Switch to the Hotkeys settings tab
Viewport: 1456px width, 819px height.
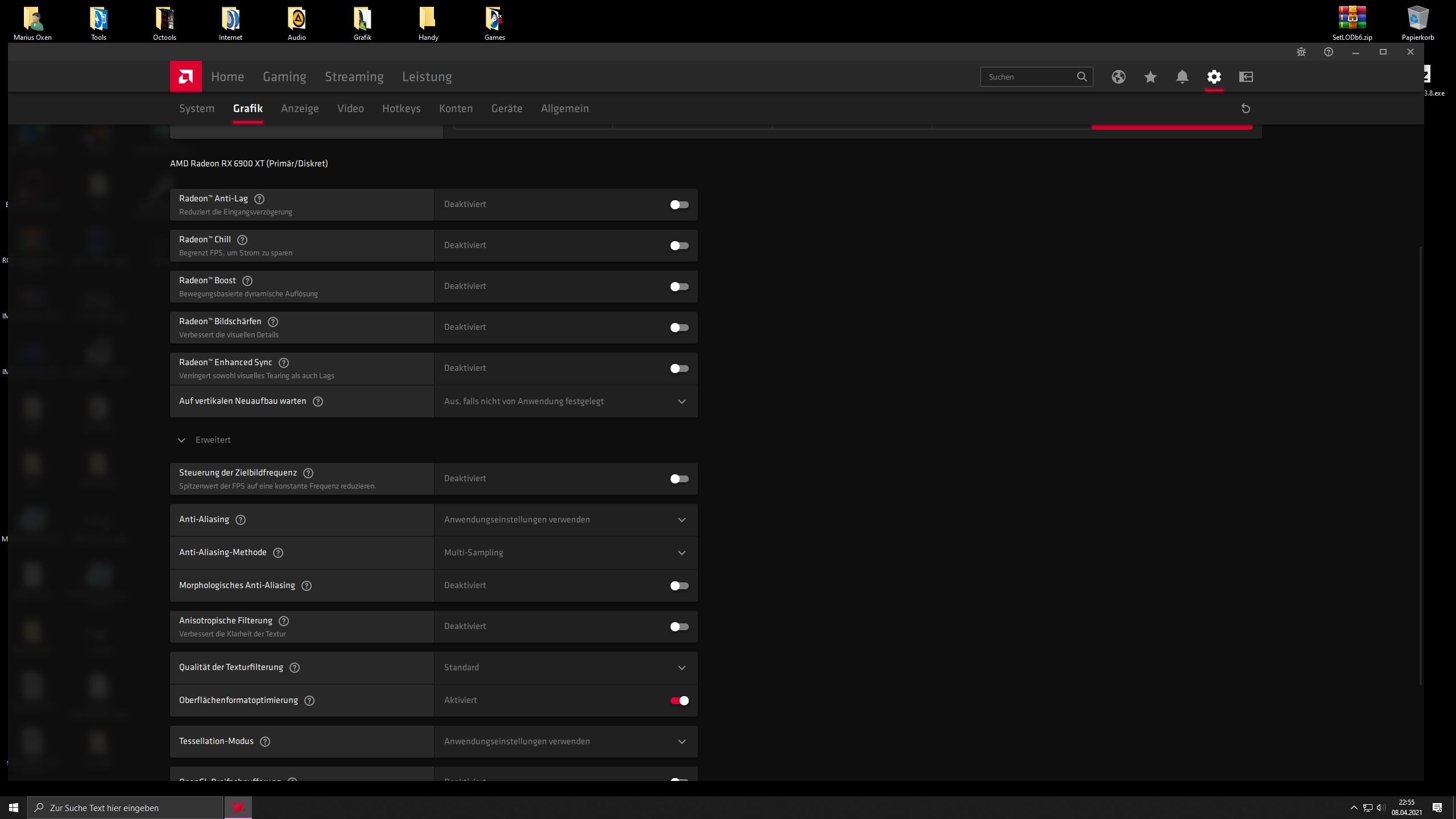(x=401, y=109)
